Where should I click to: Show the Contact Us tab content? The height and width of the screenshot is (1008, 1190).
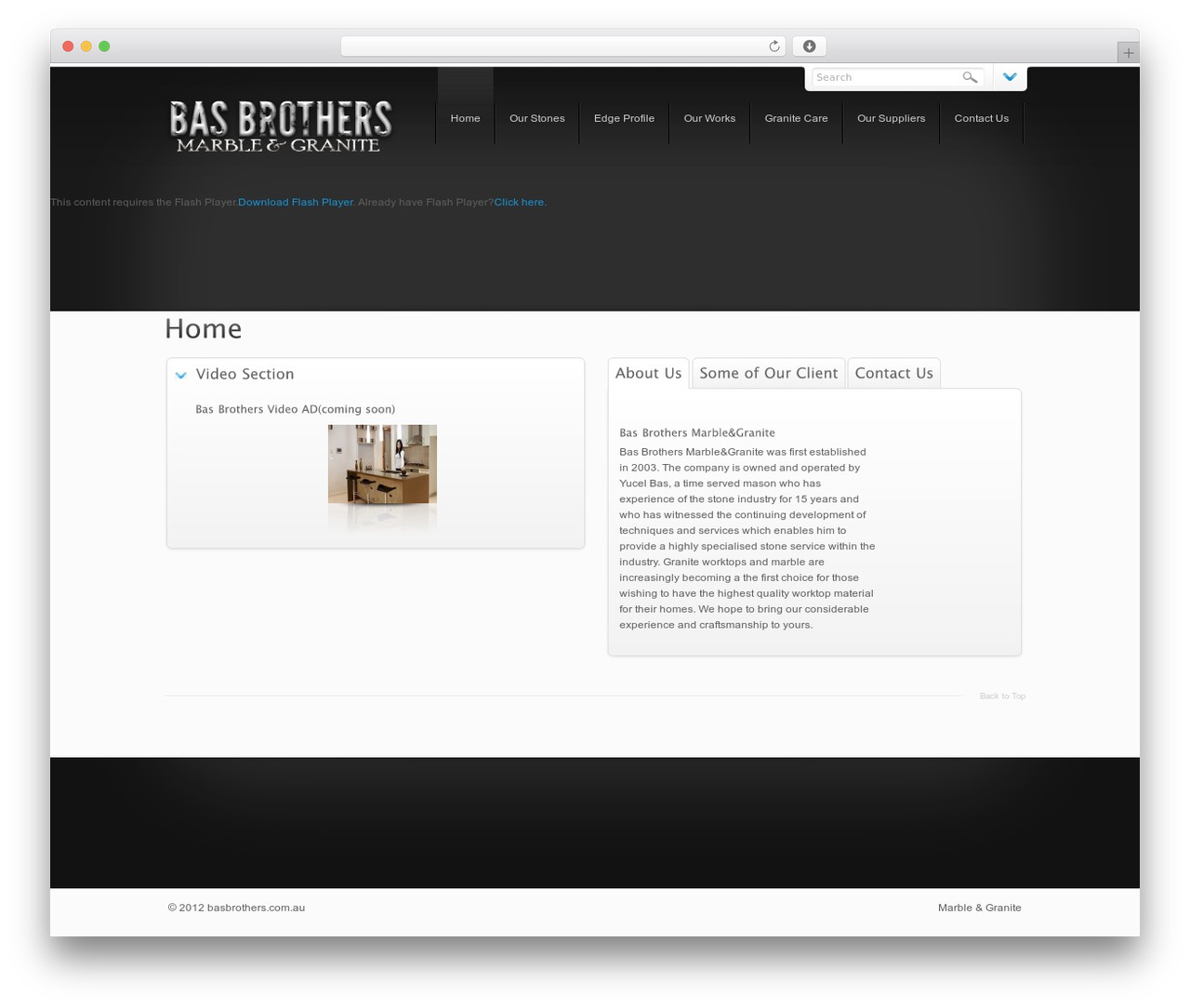(893, 373)
